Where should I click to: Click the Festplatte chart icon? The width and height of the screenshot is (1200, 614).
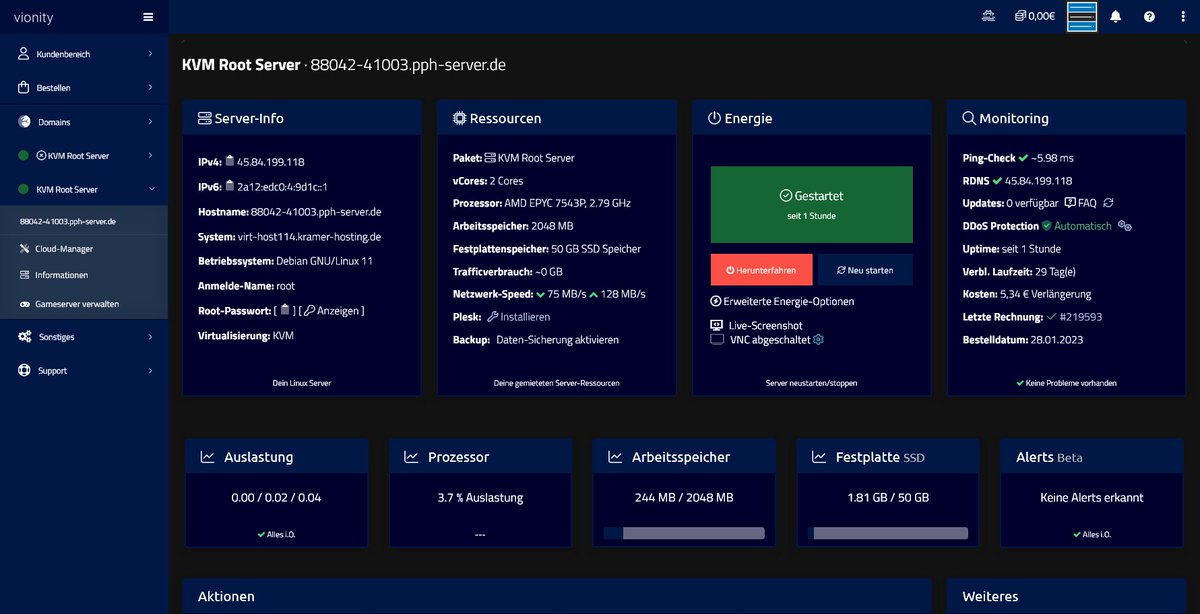tap(819, 457)
